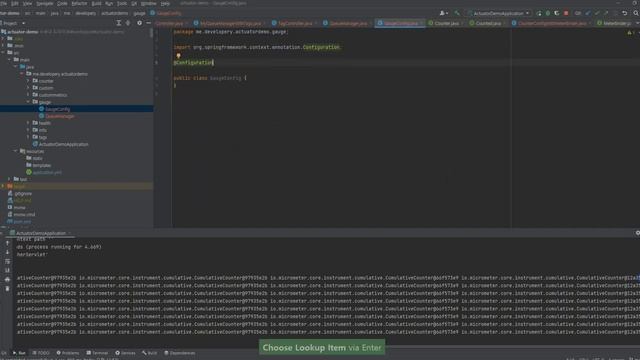Switch to the Counted.java editor tab
The image size is (640, 360).
(x=488, y=23)
